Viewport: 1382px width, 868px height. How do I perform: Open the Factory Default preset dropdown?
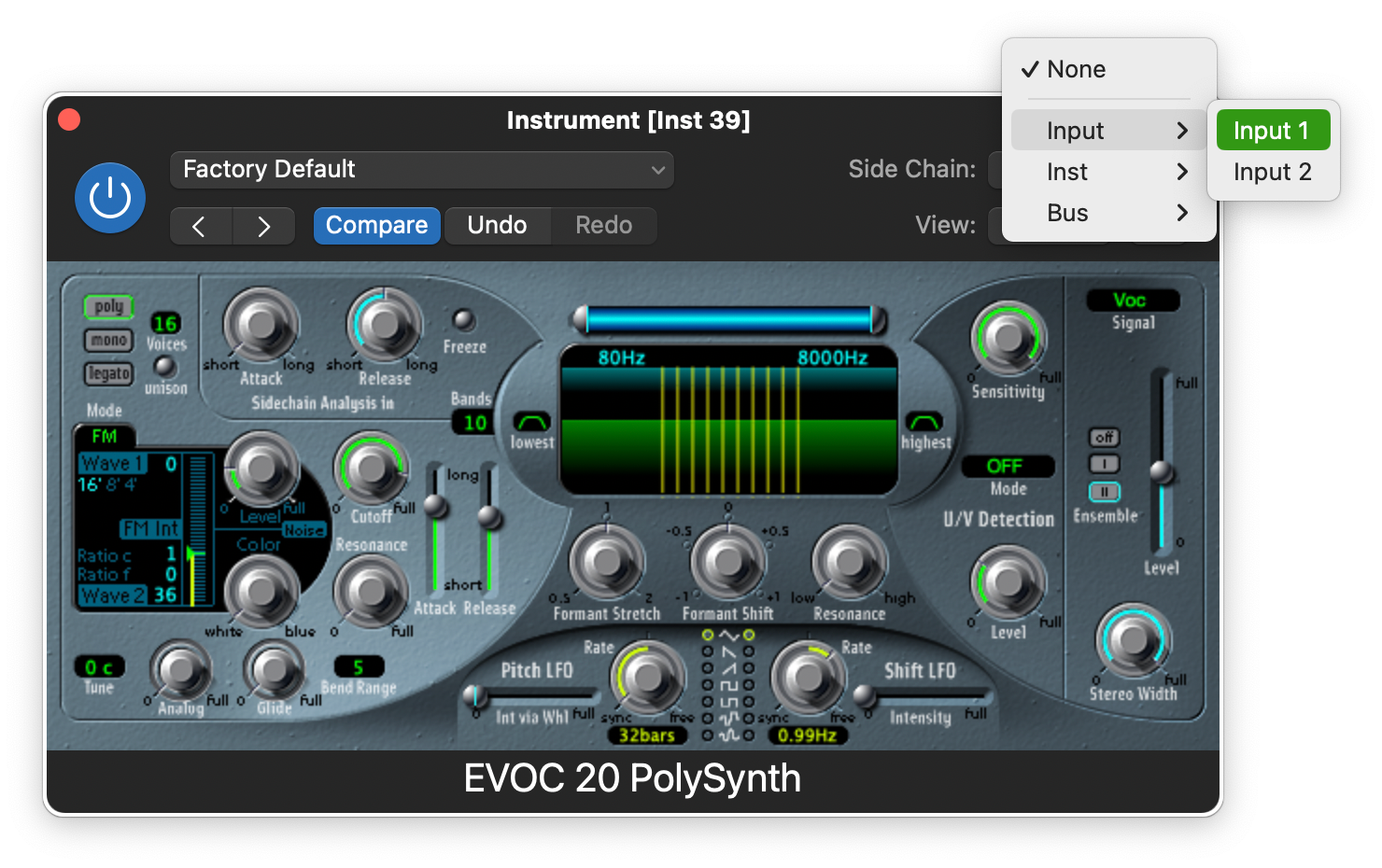coord(422,170)
